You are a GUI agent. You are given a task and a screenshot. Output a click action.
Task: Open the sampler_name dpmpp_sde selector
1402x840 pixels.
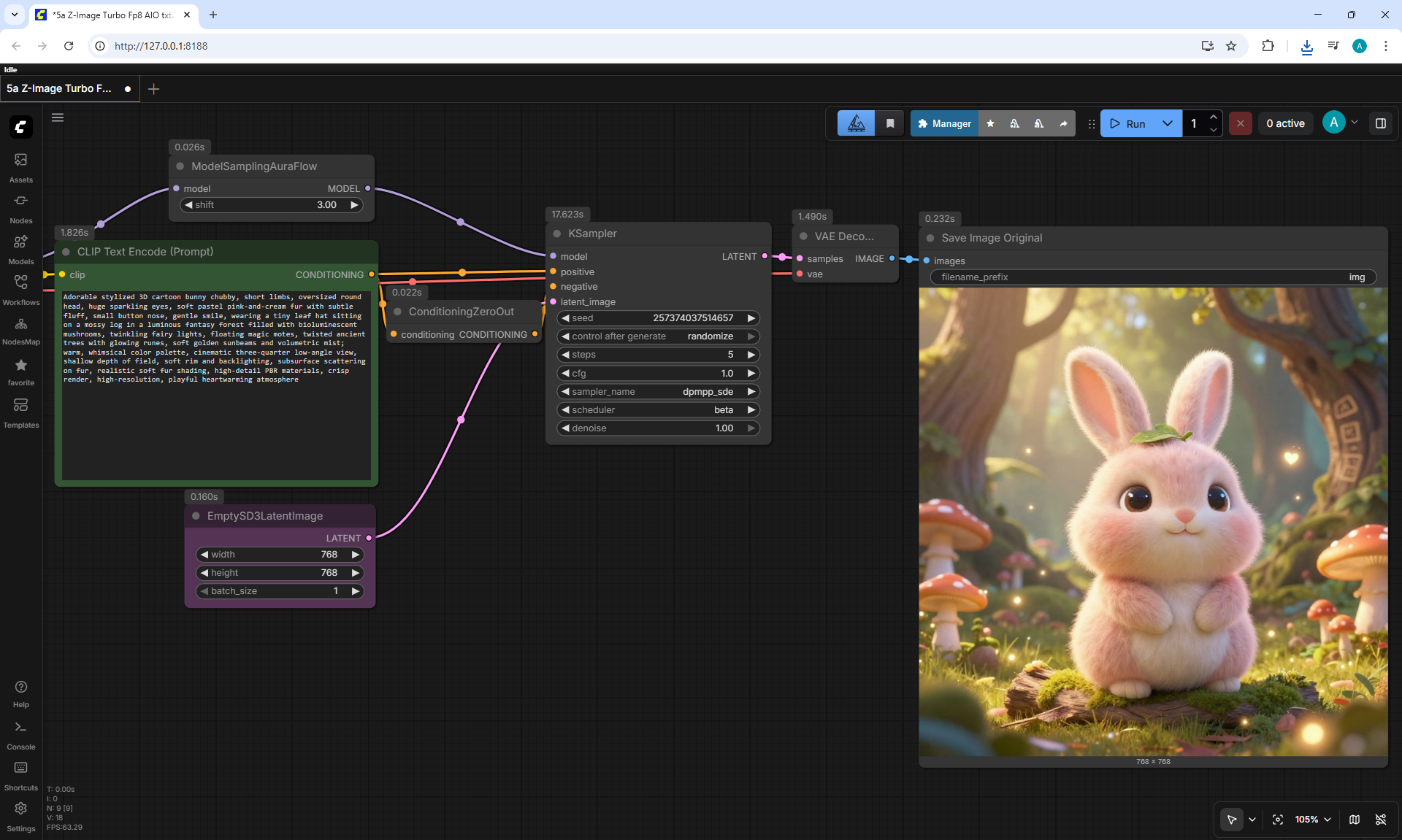(658, 392)
